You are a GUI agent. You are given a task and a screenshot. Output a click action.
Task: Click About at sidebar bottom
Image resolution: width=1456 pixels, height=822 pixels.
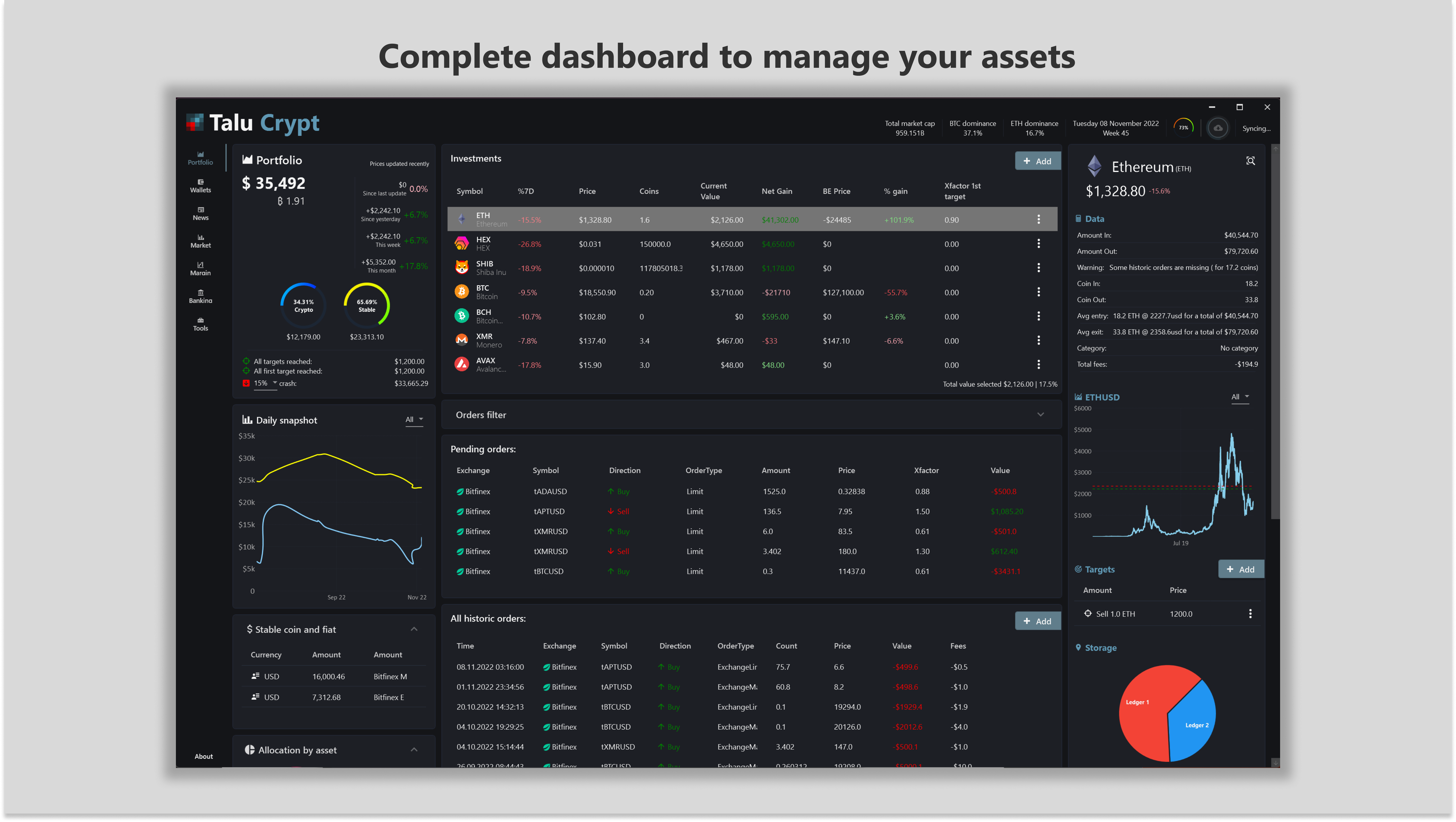coord(203,757)
